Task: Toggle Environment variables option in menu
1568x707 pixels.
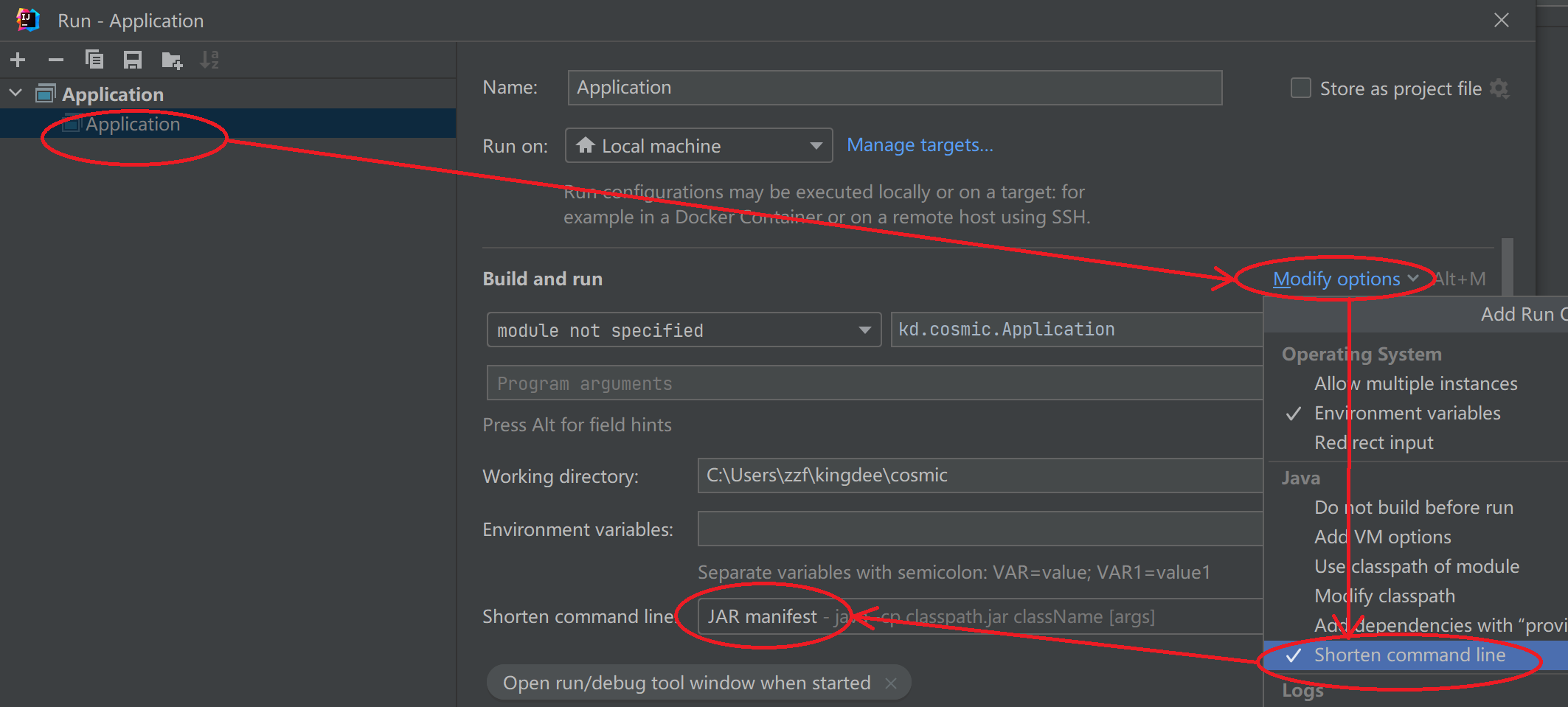Action: pos(1406,414)
